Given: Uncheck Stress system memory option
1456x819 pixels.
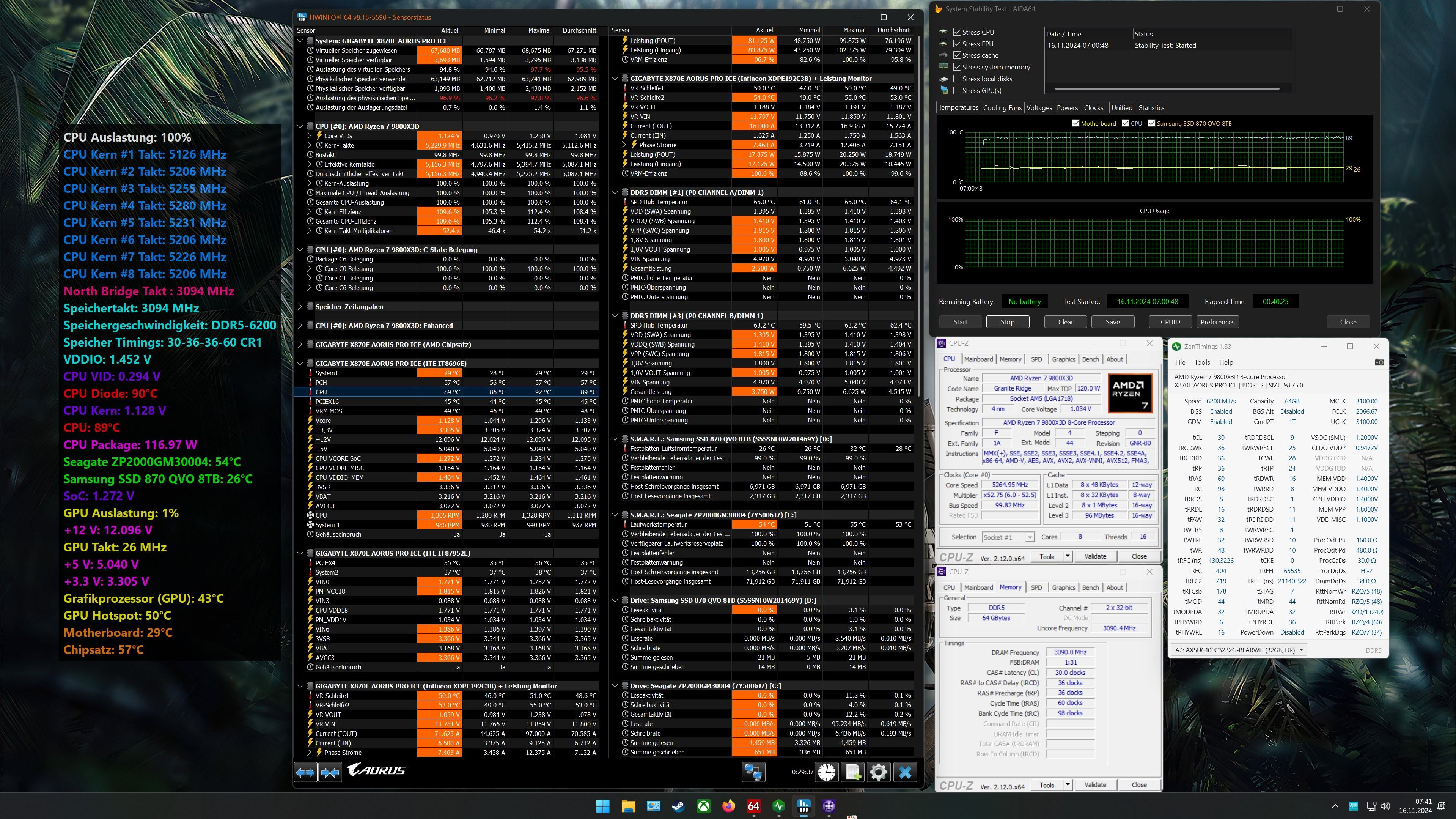Looking at the screenshot, I should point(957,67).
